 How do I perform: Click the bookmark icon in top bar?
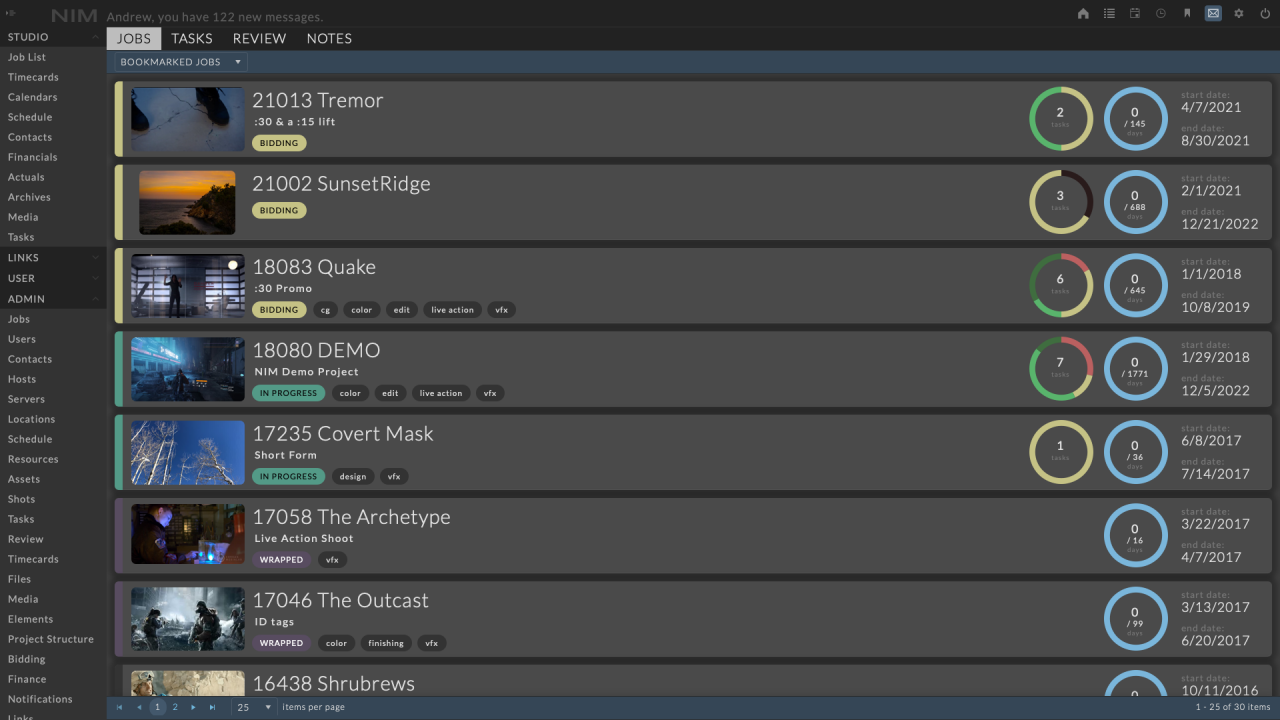(1187, 14)
